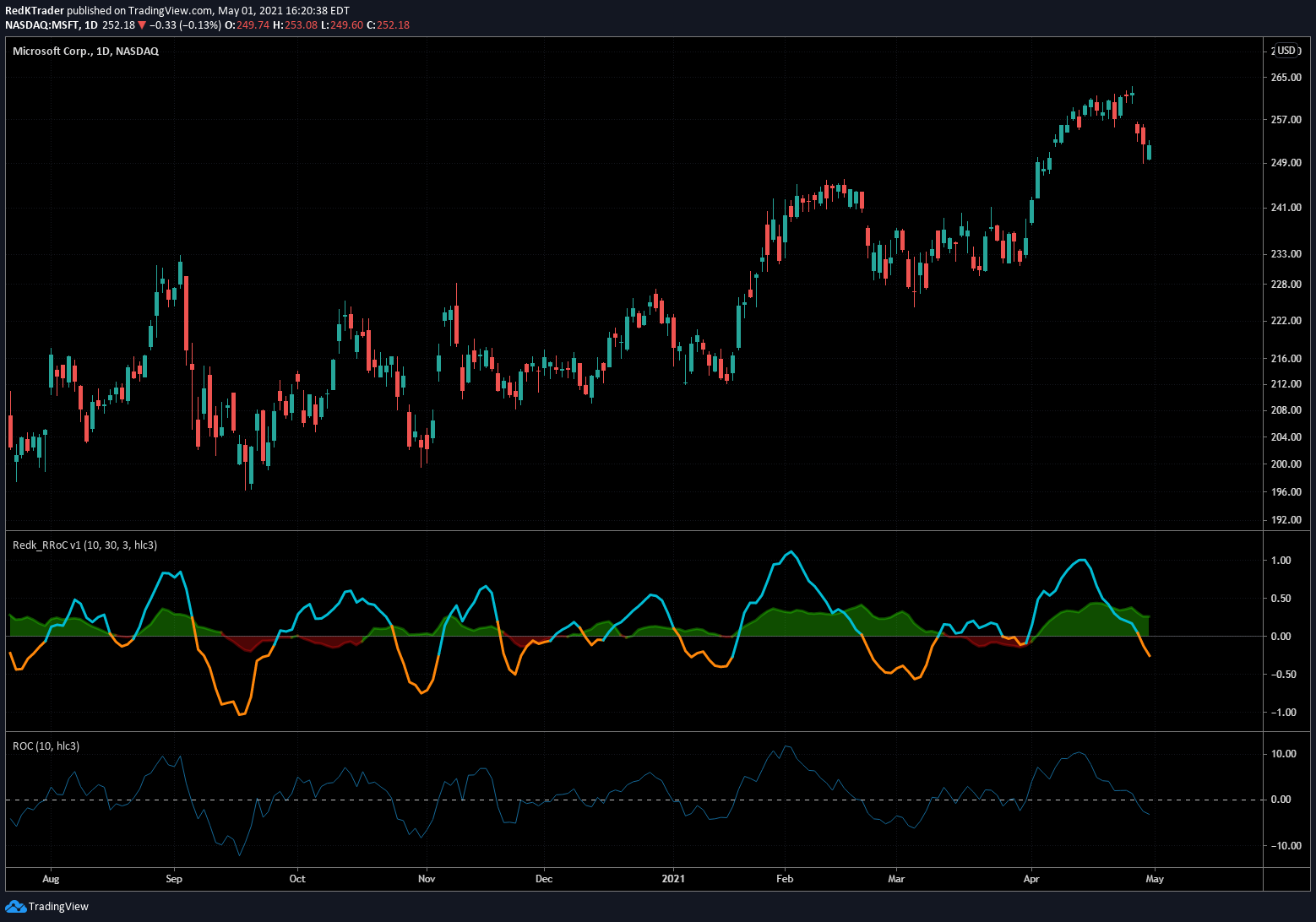The image size is (1316, 922).
Task: Click the 257.00 price axis label
Action: [x=1286, y=120]
